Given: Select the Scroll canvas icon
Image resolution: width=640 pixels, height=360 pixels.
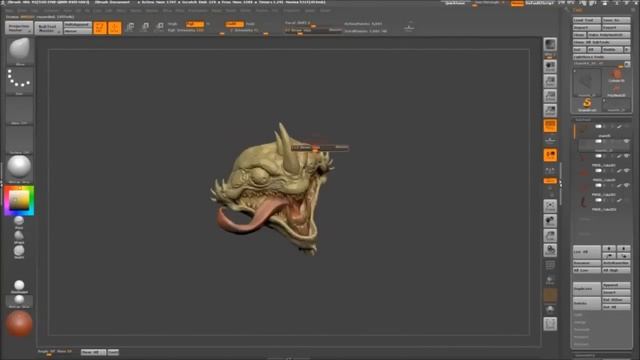Looking at the screenshot, I should pos(550,66).
